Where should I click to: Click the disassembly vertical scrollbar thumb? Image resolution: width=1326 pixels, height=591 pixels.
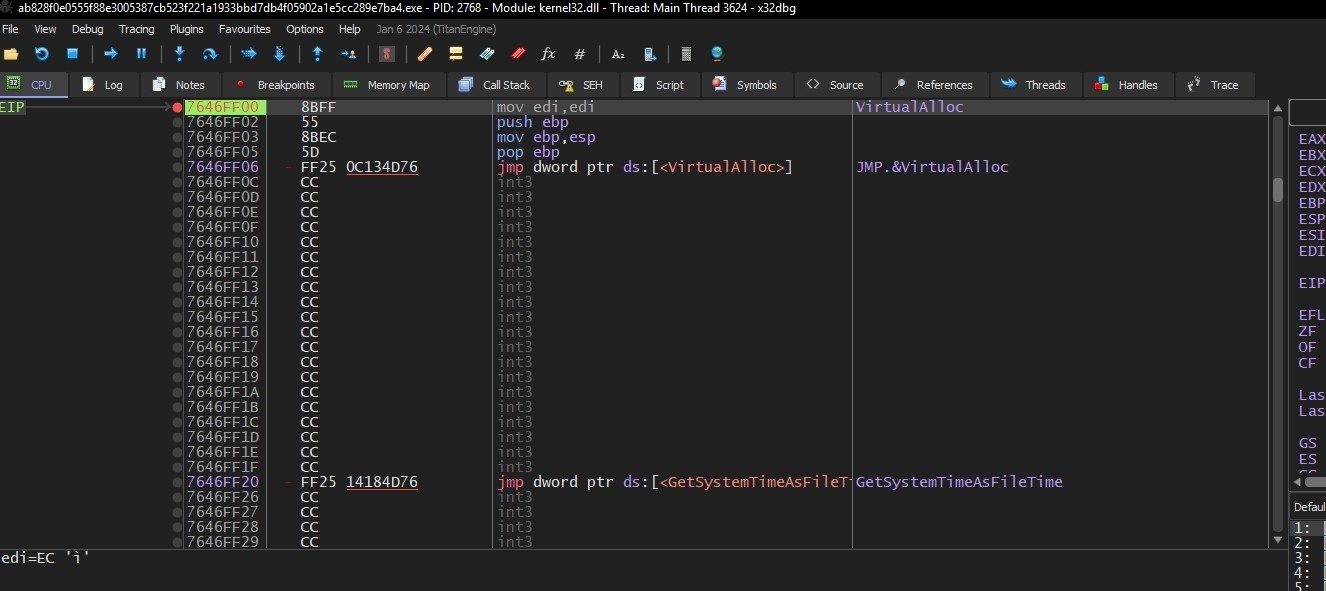click(1277, 190)
